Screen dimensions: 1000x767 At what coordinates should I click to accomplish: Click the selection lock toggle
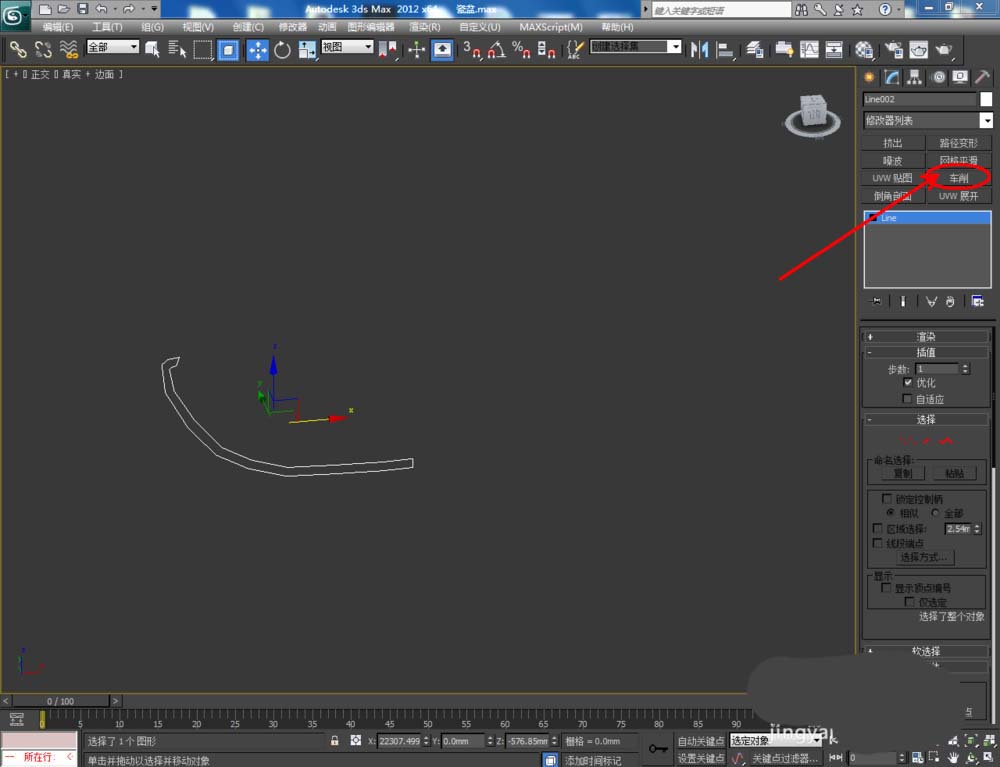click(x=334, y=741)
